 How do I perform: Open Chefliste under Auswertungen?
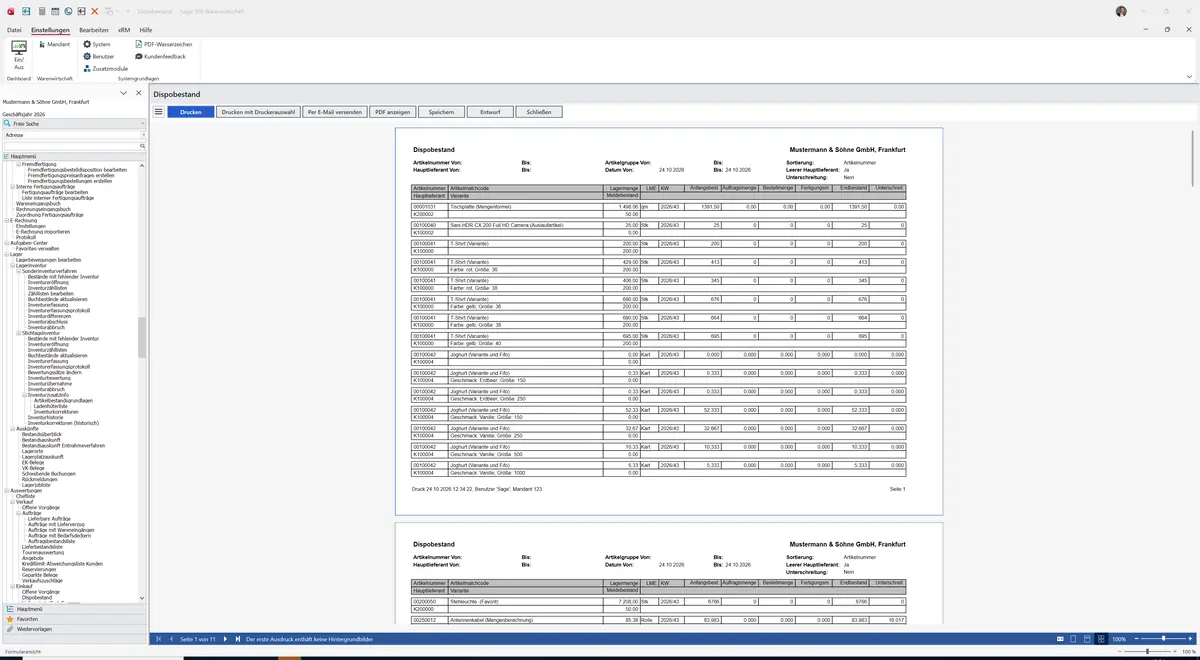pyautogui.click(x=25, y=496)
